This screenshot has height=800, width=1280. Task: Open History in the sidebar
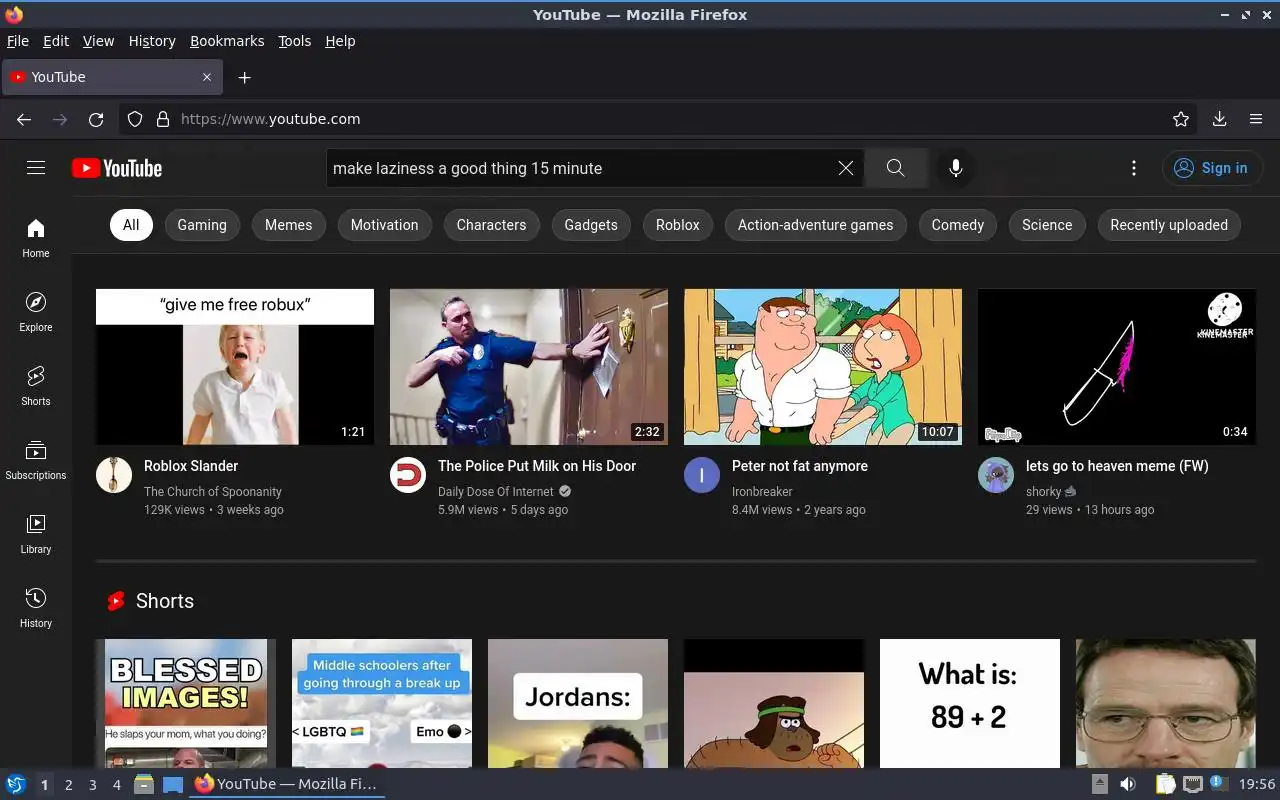[36, 608]
